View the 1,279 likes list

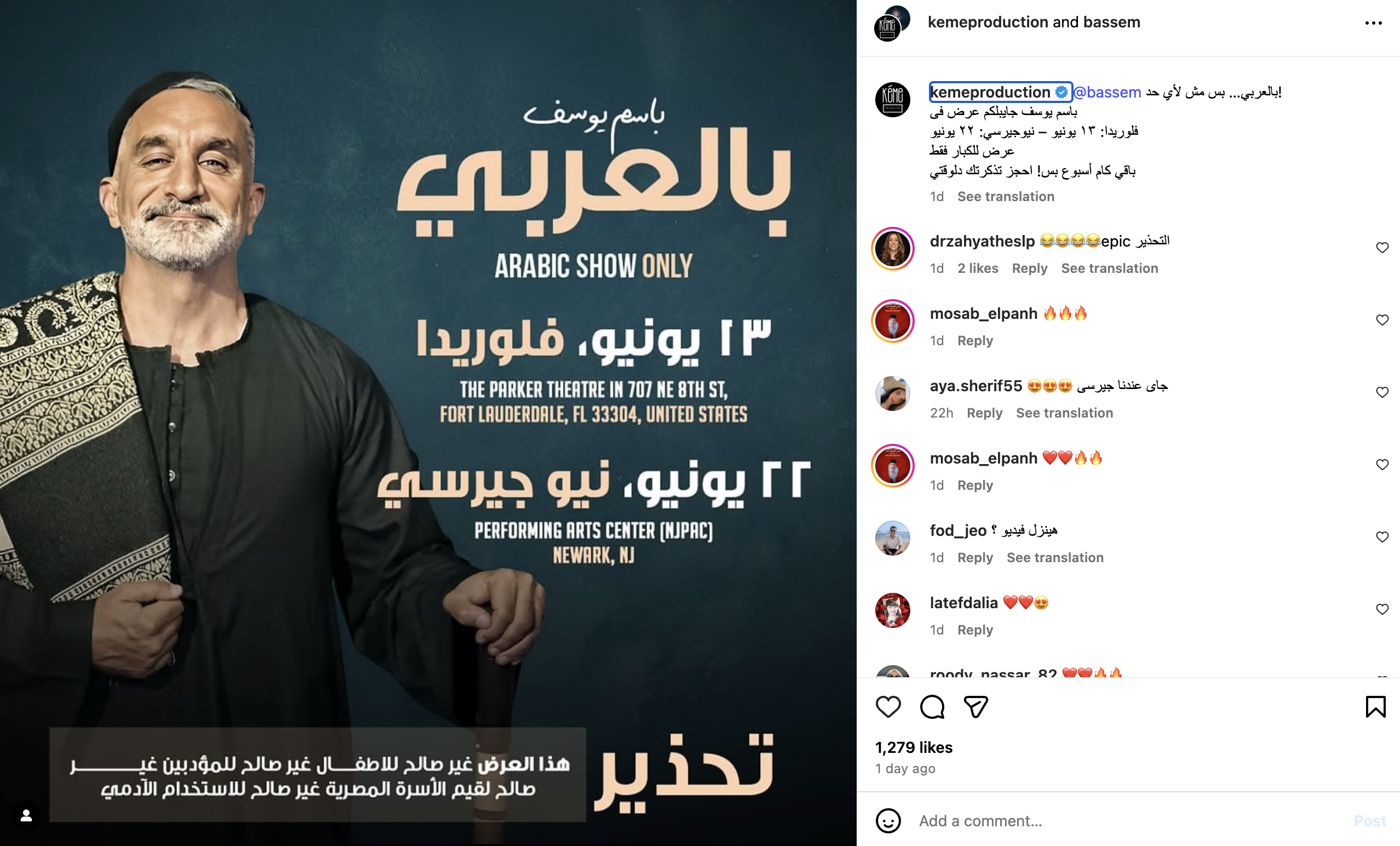(914, 747)
